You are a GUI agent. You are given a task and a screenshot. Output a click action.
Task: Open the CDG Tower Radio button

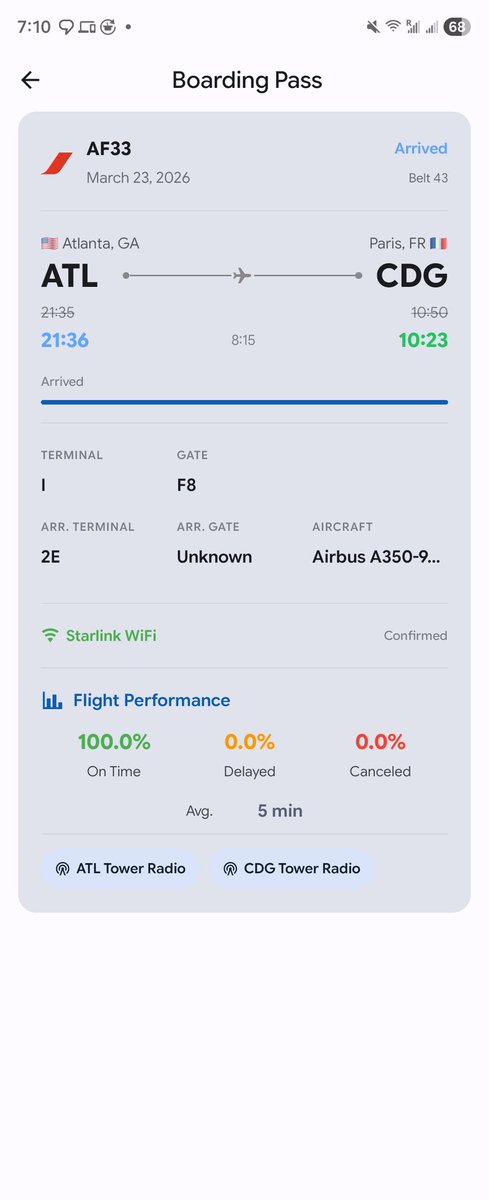292,868
